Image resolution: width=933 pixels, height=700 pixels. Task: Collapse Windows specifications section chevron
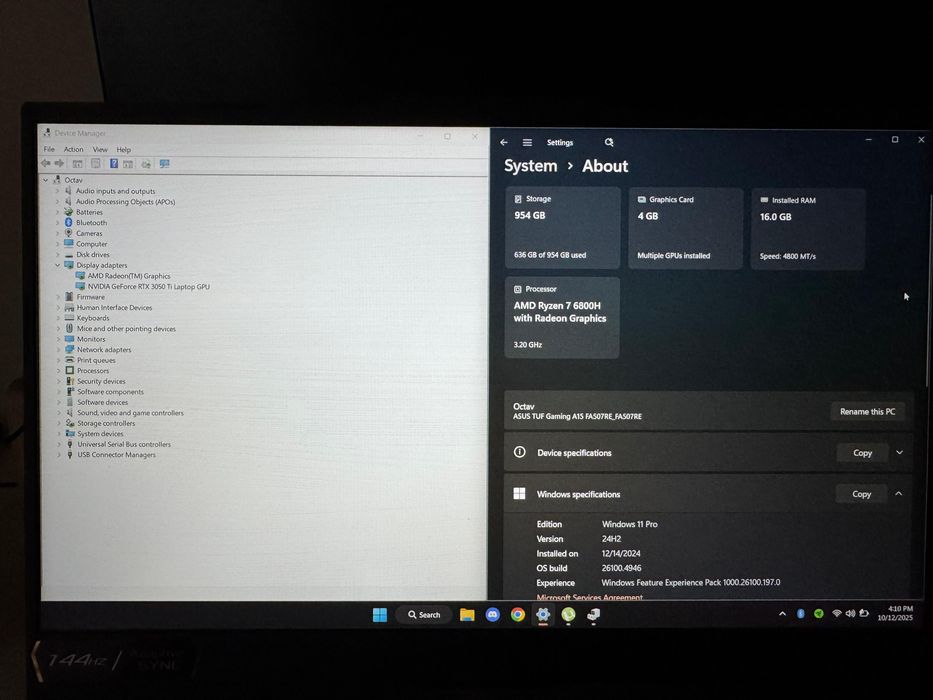point(898,494)
